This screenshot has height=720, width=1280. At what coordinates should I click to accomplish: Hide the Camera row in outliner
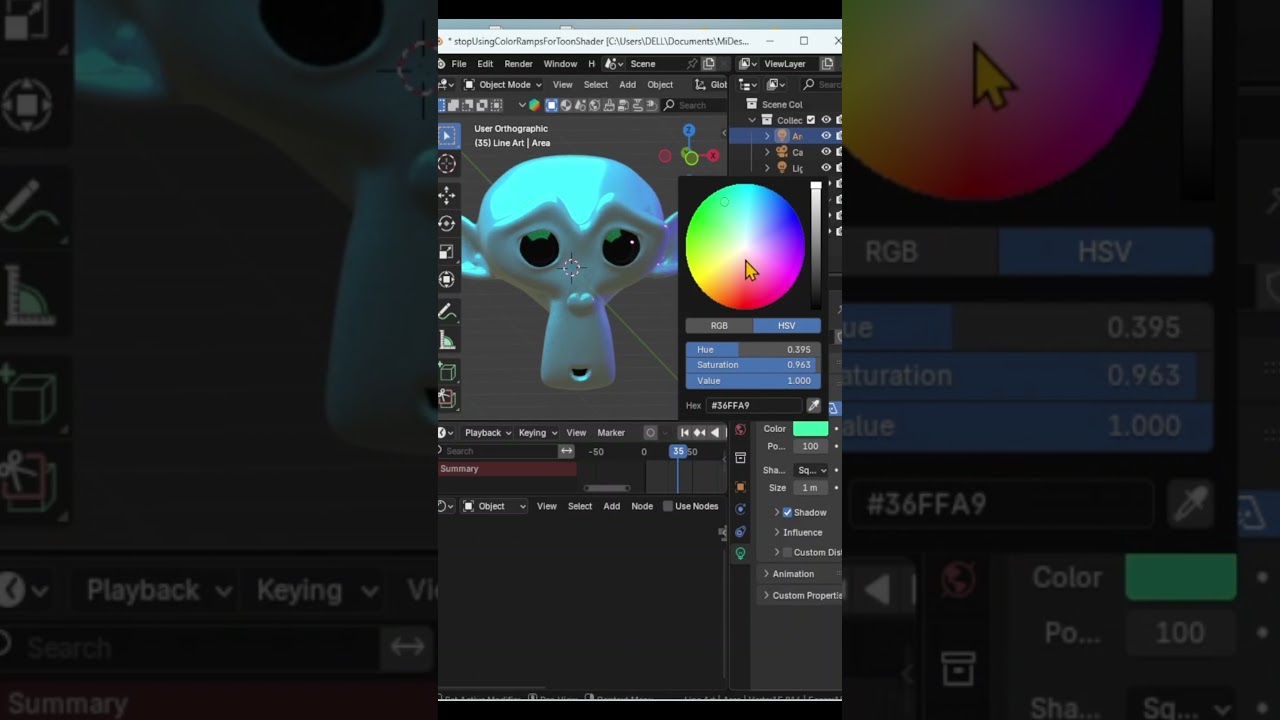pyautogui.click(x=826, y=152)
